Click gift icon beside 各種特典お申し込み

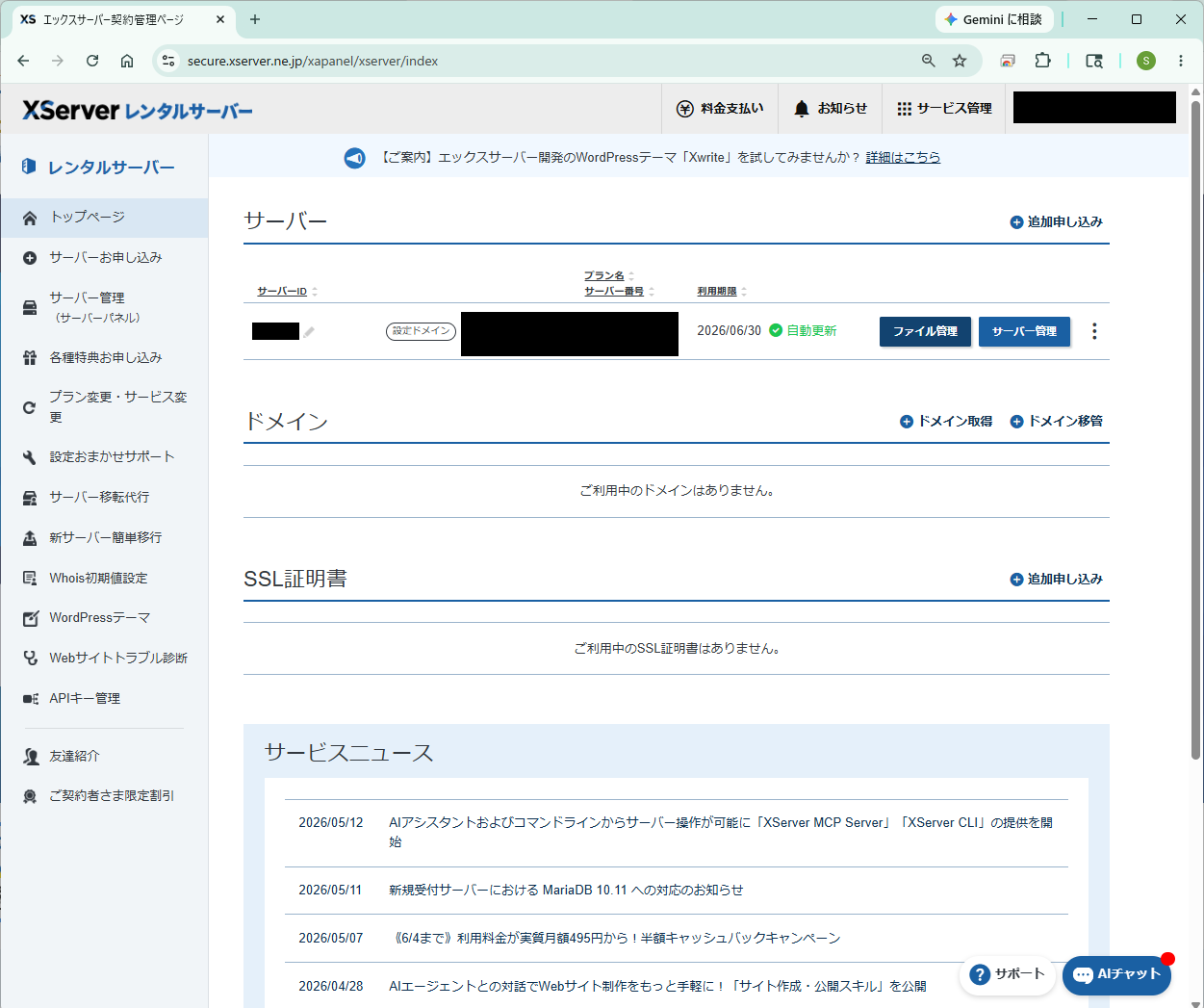(x=30, y=357)
